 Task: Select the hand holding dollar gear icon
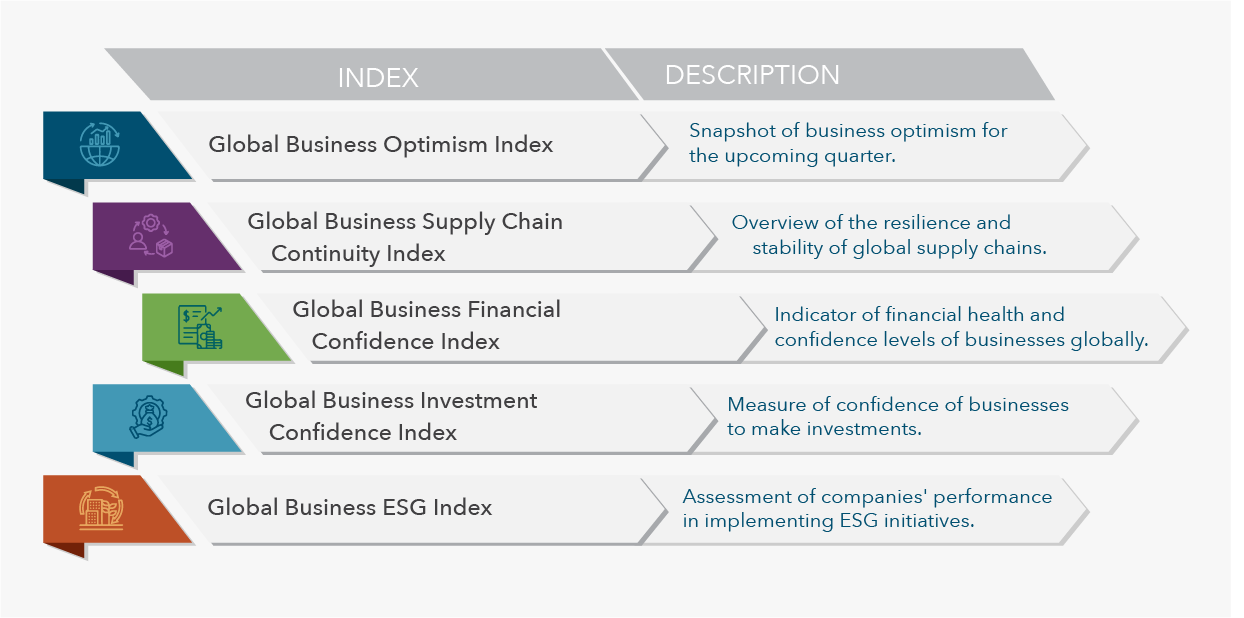(x=150, y=418)
